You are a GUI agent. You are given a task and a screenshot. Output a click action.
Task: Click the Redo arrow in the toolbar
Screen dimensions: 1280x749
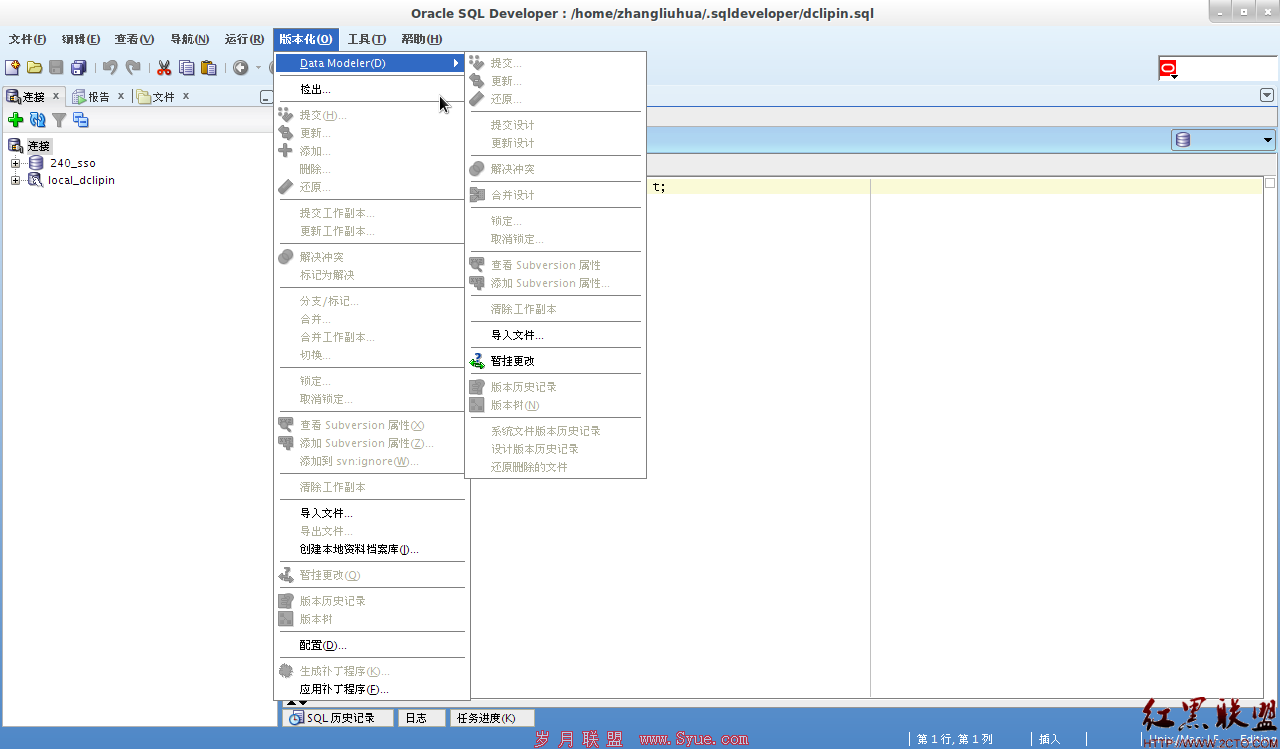pos(132,67)
